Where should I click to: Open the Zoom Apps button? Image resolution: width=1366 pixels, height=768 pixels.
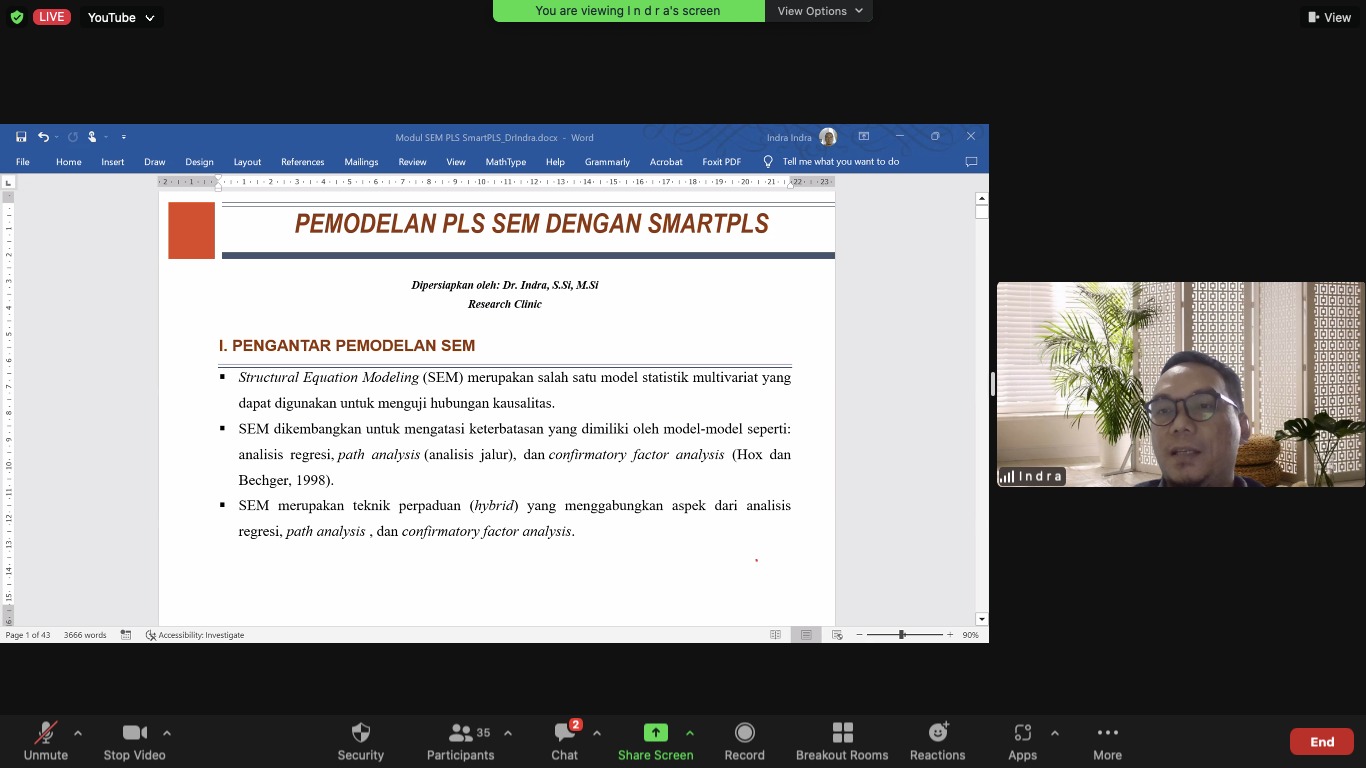pyautogui.click(x=1022, y=742)
